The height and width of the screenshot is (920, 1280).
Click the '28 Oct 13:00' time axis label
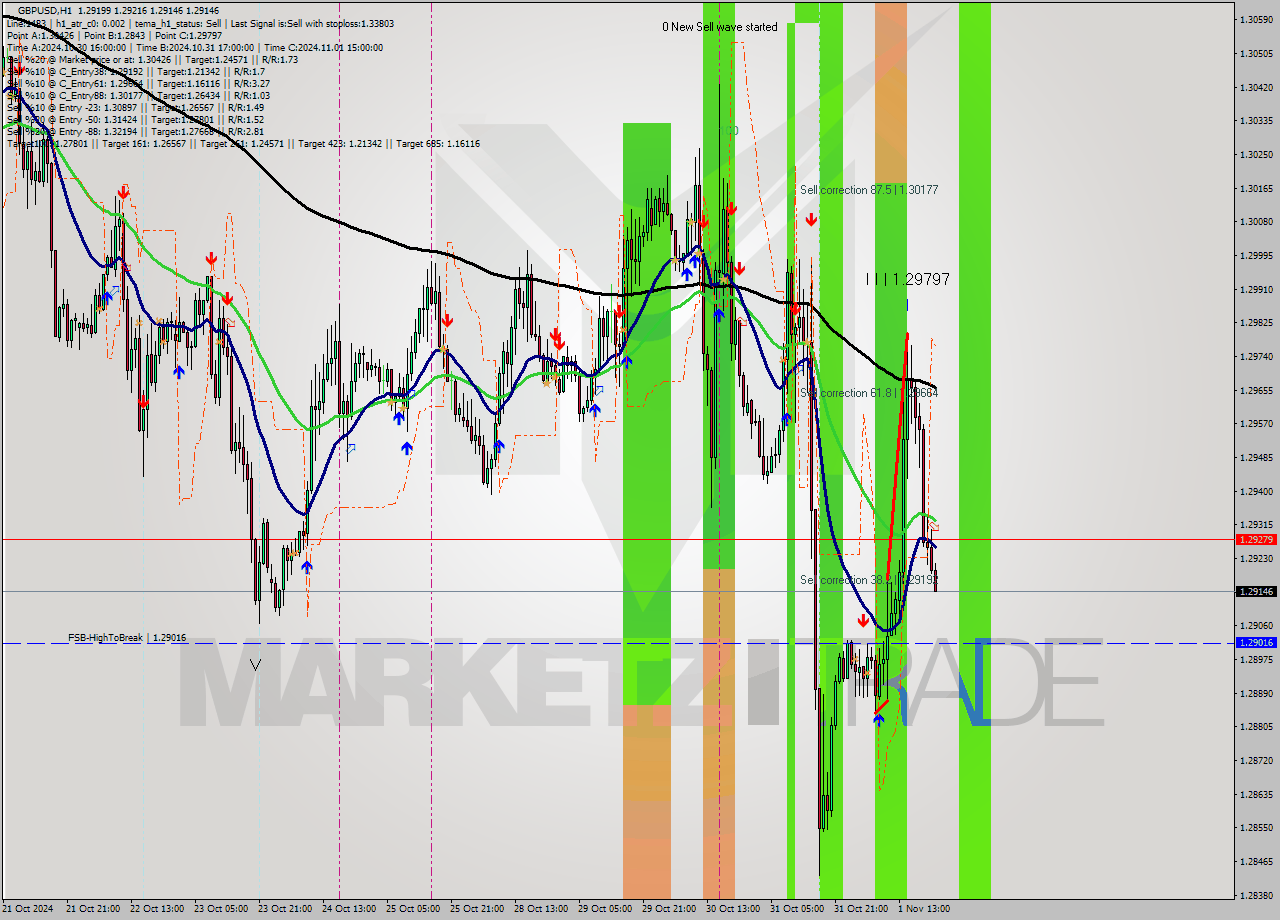541,909
